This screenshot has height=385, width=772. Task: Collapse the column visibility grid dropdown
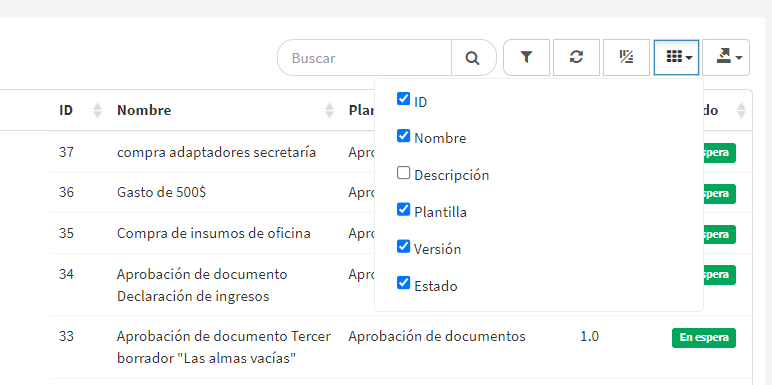[x=676, y=58]
